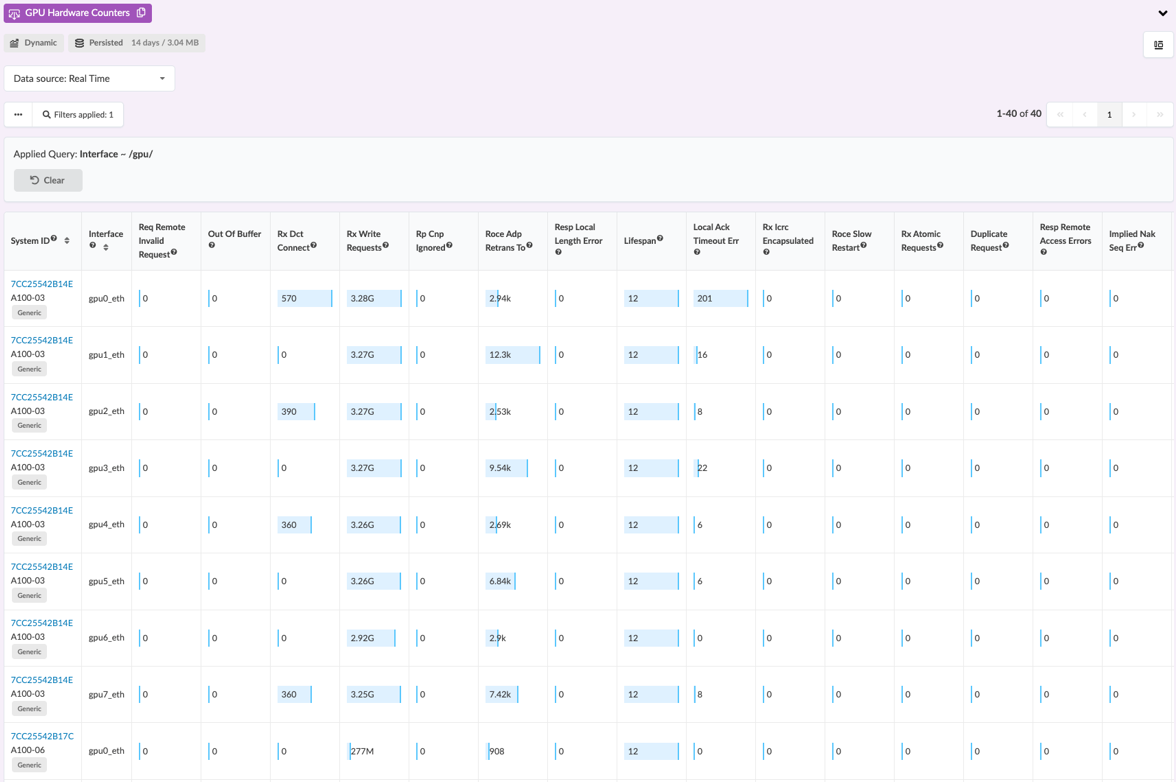Open the Data source: Real Time dropdown
Viewport: 1176px width, 782px height.
(x=89, y=79)
